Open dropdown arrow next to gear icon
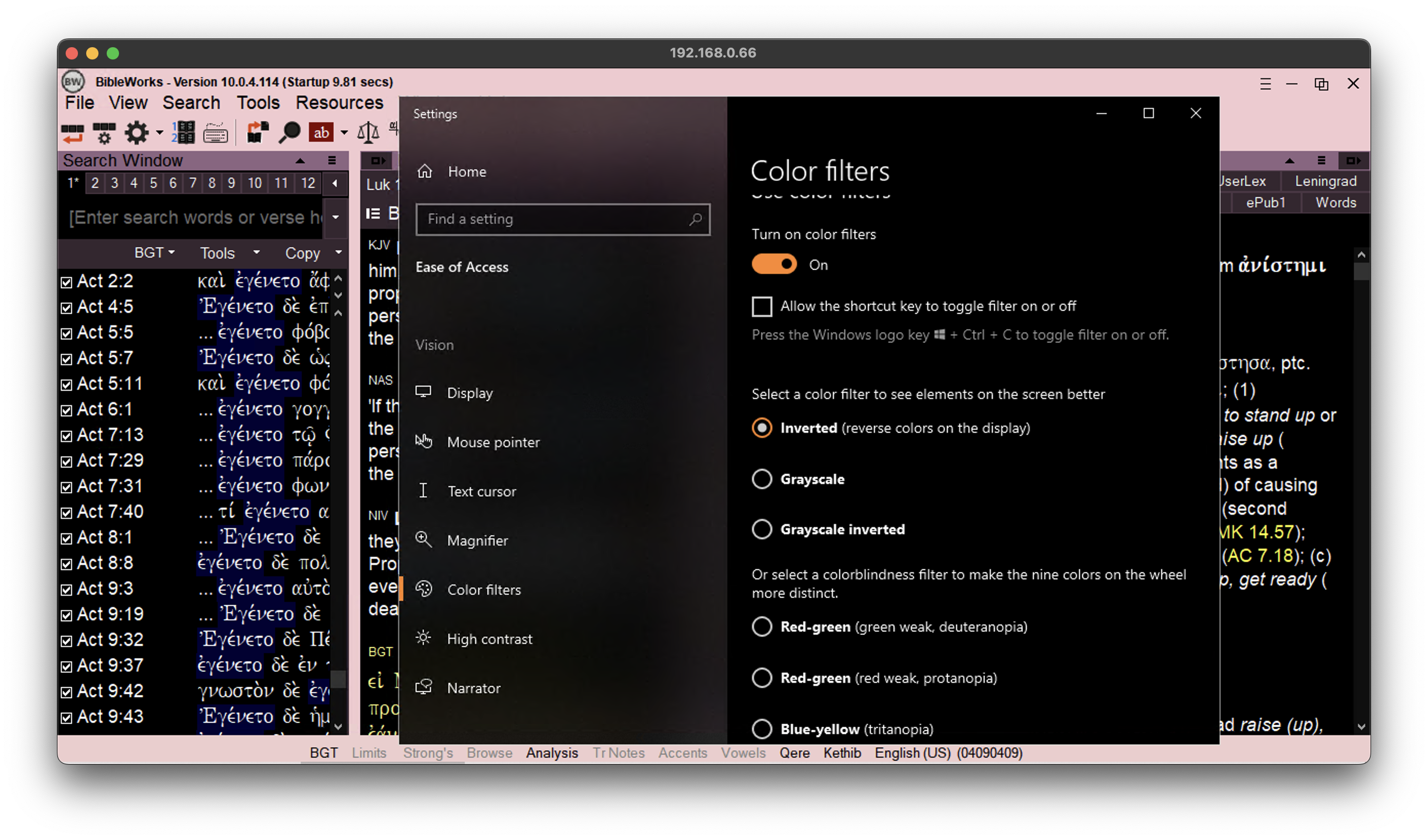The image size is (1428, 840). click(x=160, y=133)
